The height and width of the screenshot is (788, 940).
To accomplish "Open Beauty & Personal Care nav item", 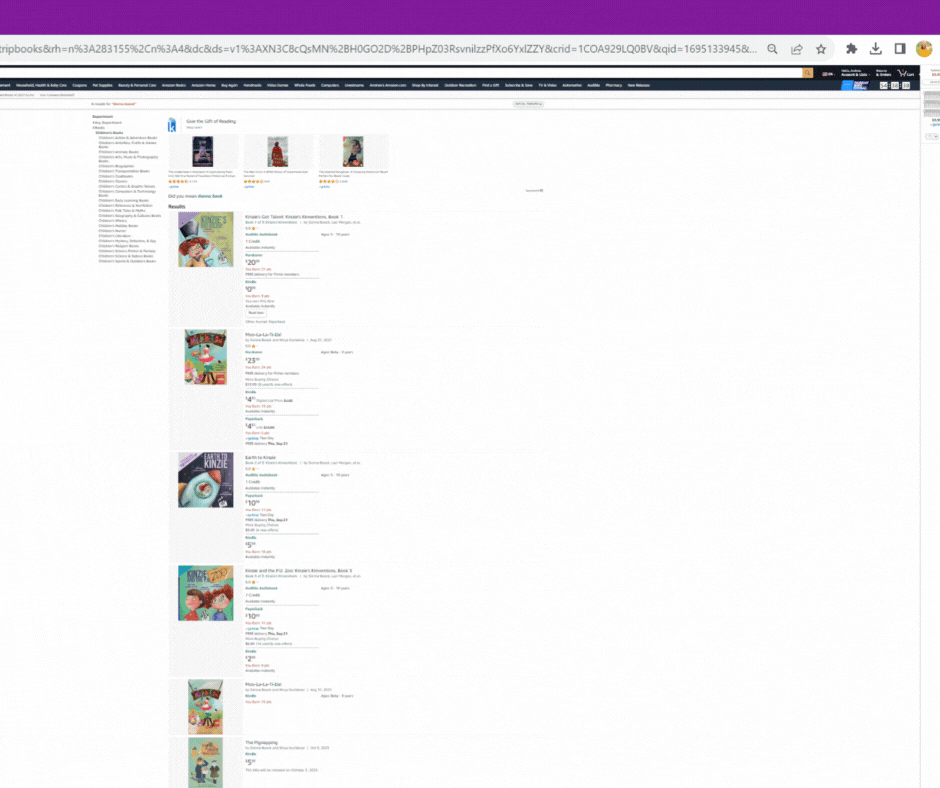I will point(137,85).
